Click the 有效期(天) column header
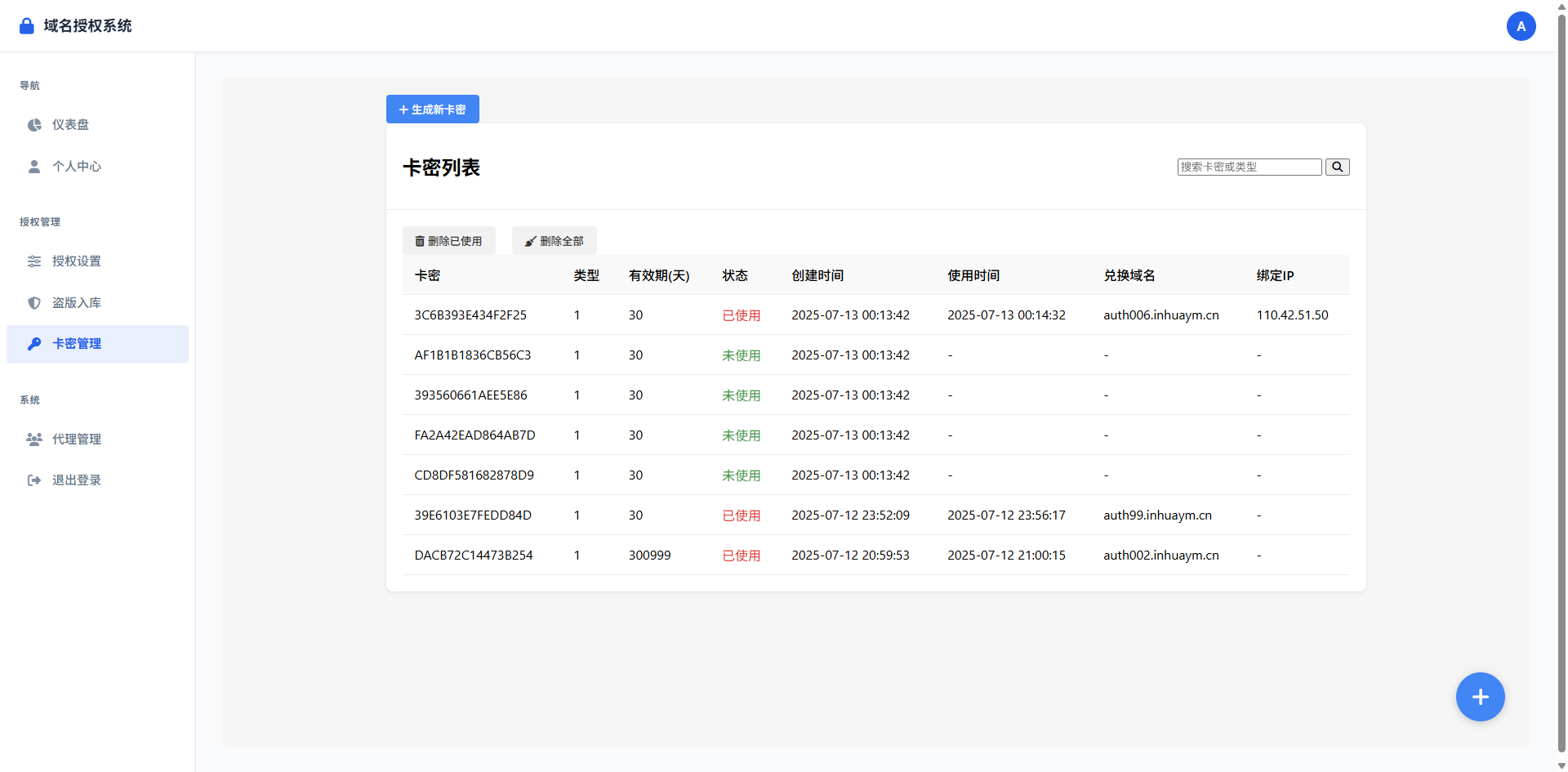1568x772 pixels. point(659,275)
